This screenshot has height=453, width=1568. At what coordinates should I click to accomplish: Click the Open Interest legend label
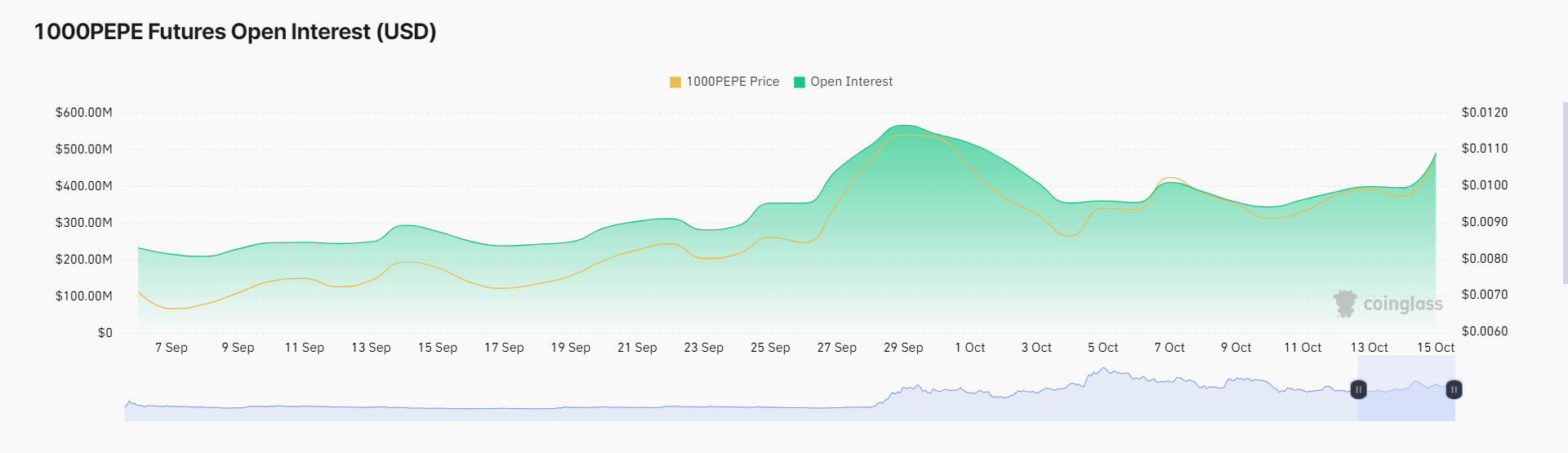point(852,82)
